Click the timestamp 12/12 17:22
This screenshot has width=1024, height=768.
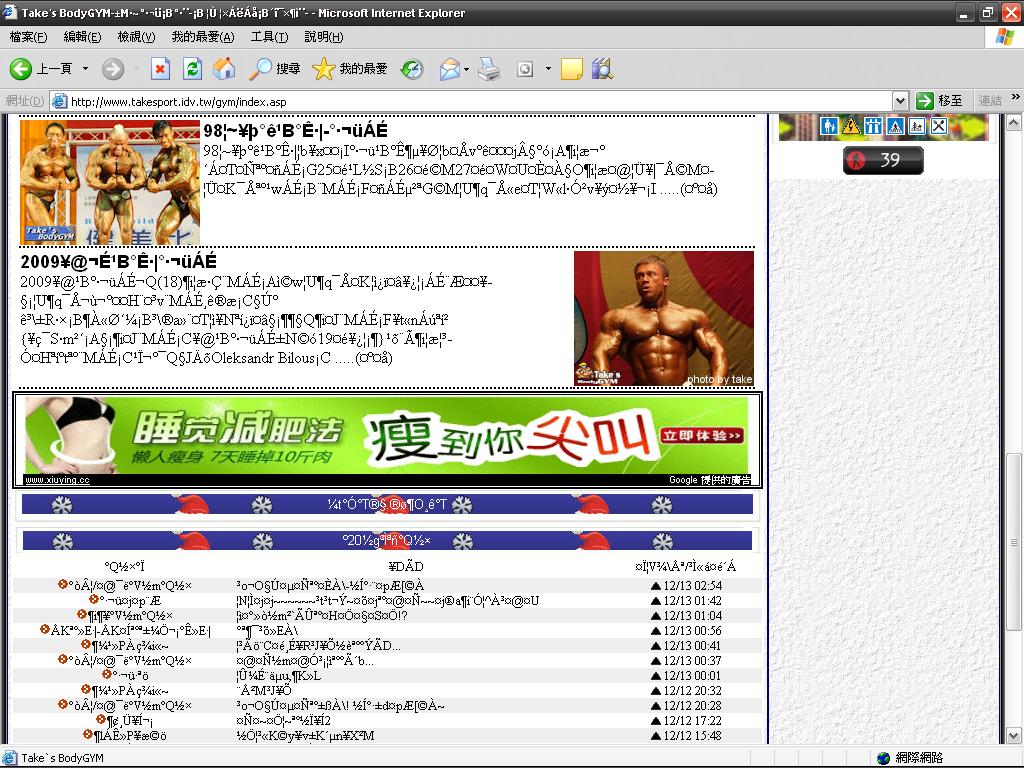[x=692, y=720]
